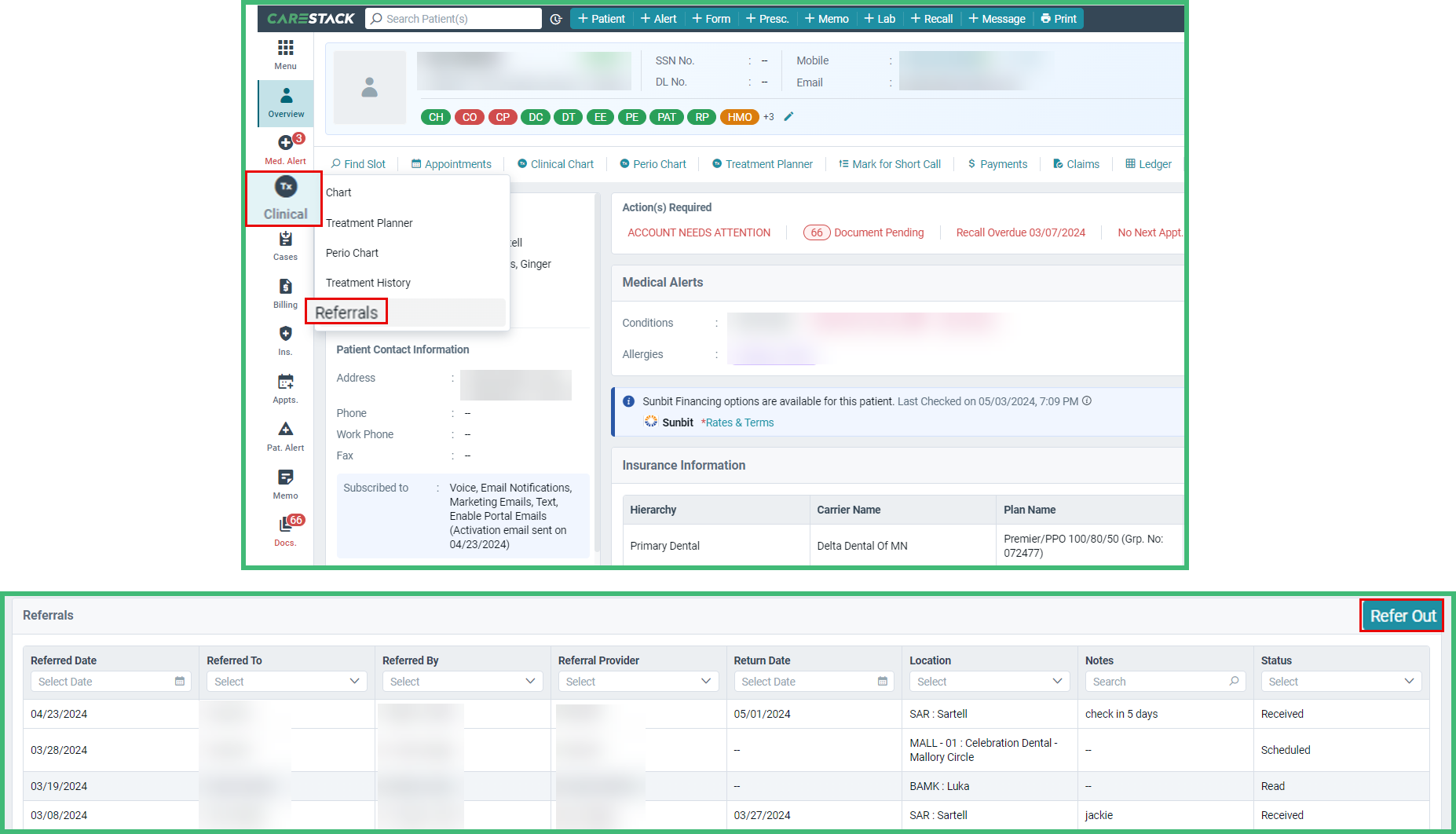
Task: Click the Refer Out button
Action: 1402,616
